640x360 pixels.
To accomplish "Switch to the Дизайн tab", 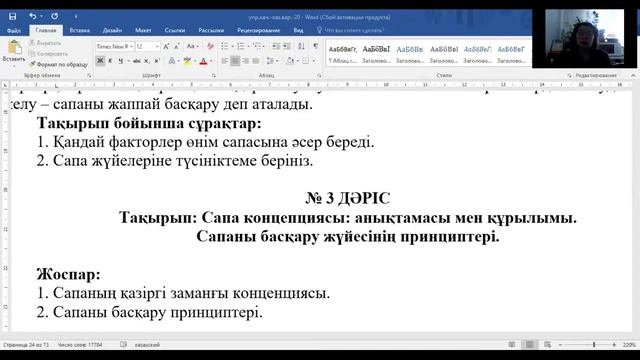I will coord(112,30).
